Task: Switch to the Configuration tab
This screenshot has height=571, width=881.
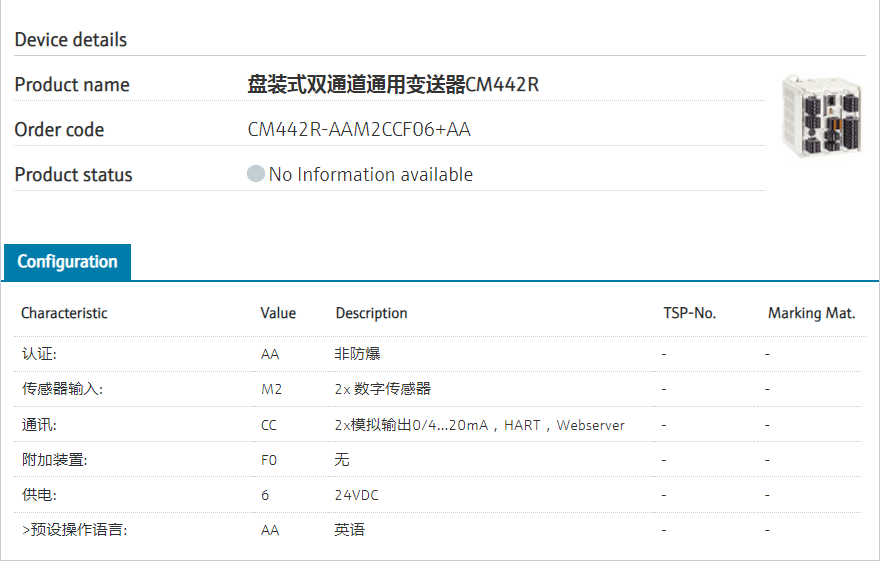Action: point(67,262)
